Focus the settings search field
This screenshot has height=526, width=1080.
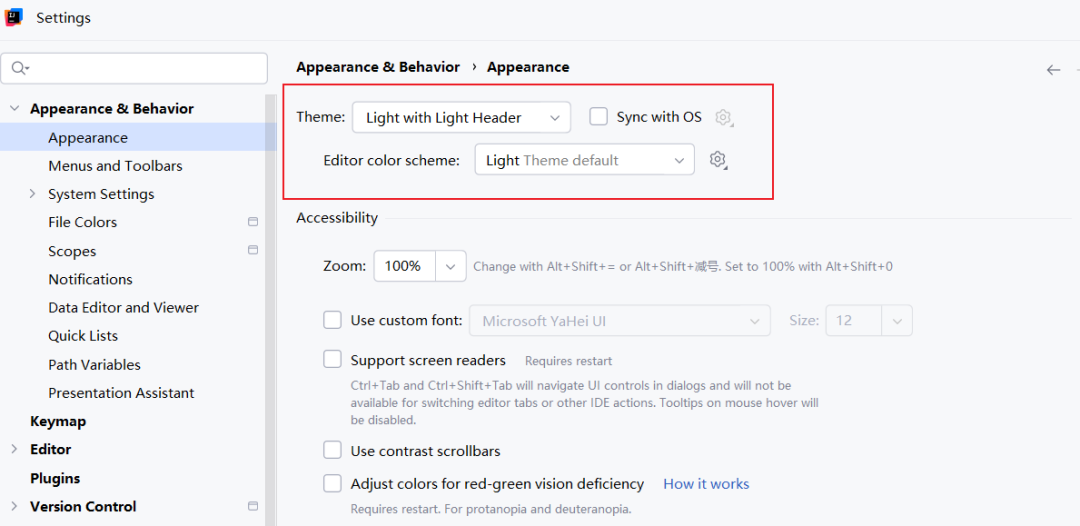tap(145, 68)
